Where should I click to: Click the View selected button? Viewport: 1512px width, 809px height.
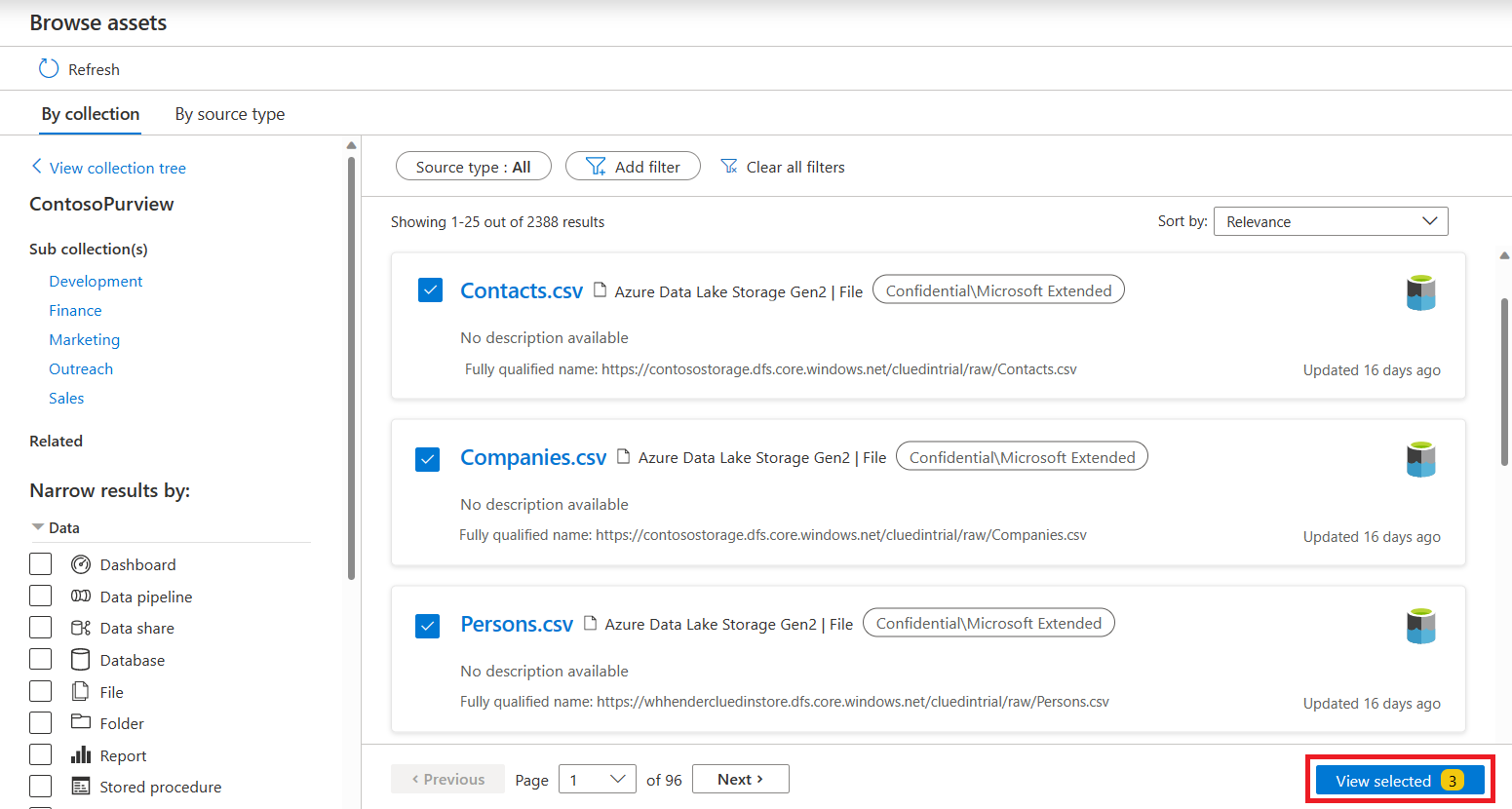tap(1400, 781)
